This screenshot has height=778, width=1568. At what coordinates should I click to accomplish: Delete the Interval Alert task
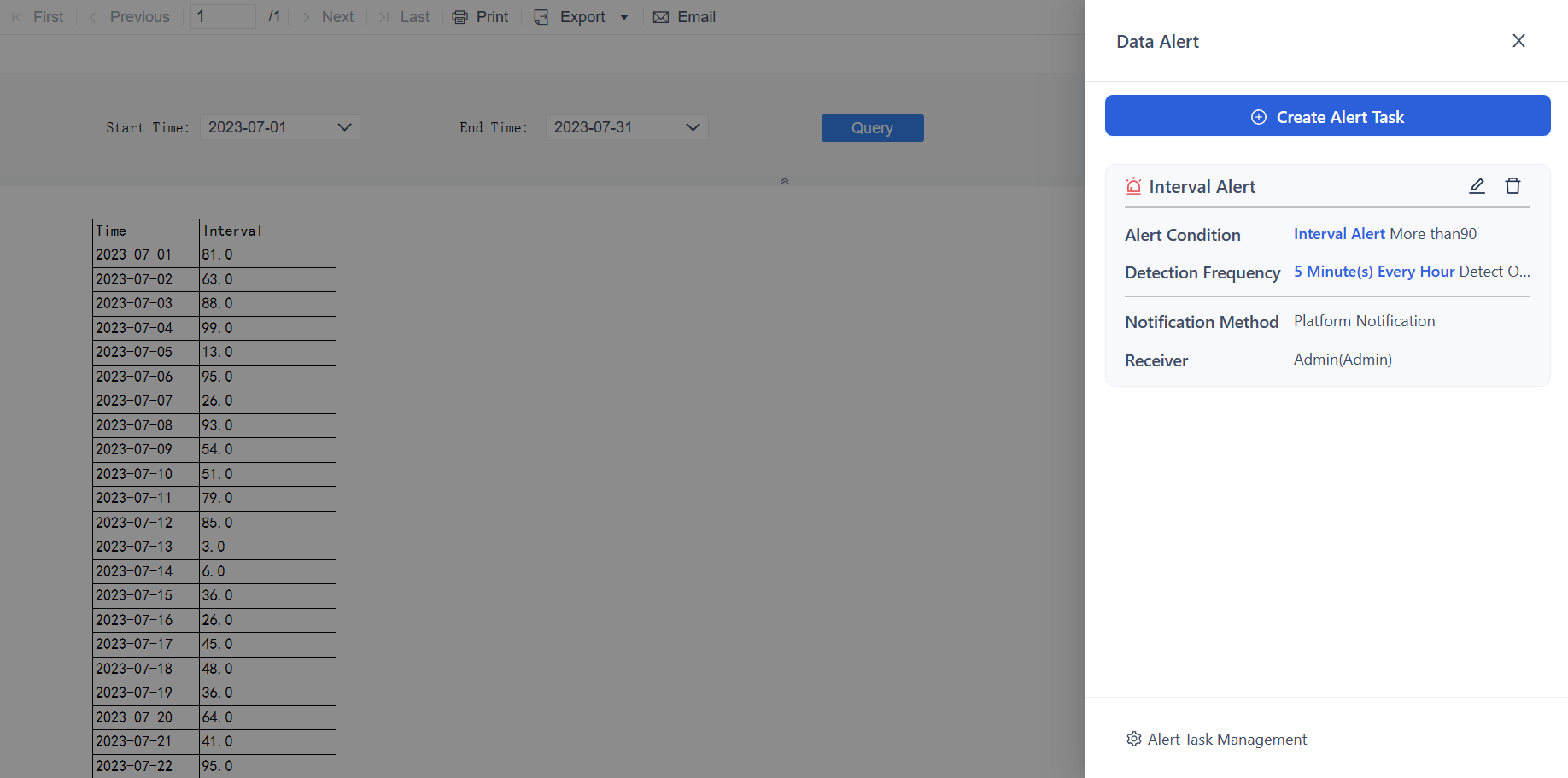[x=1512, y=185]
